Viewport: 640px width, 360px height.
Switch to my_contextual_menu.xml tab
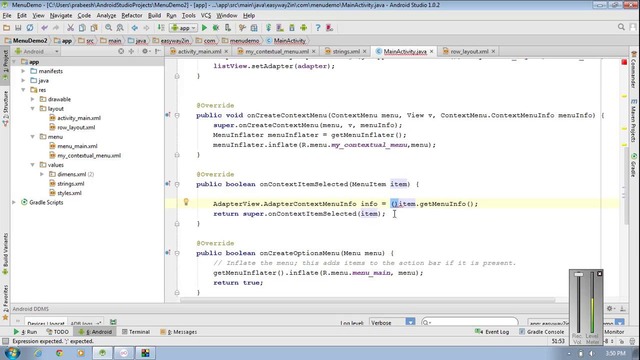[277, 51]
